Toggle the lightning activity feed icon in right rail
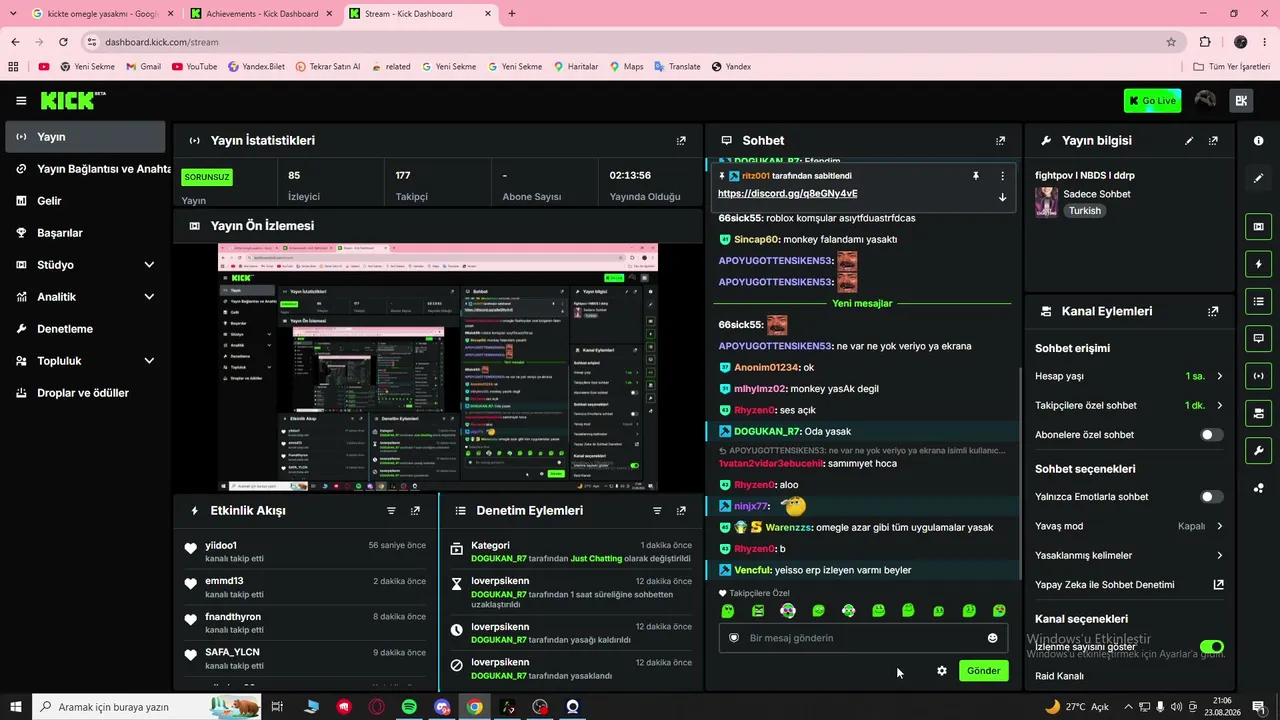This screenshot has width=1280, height=720. coord(1258,264)
